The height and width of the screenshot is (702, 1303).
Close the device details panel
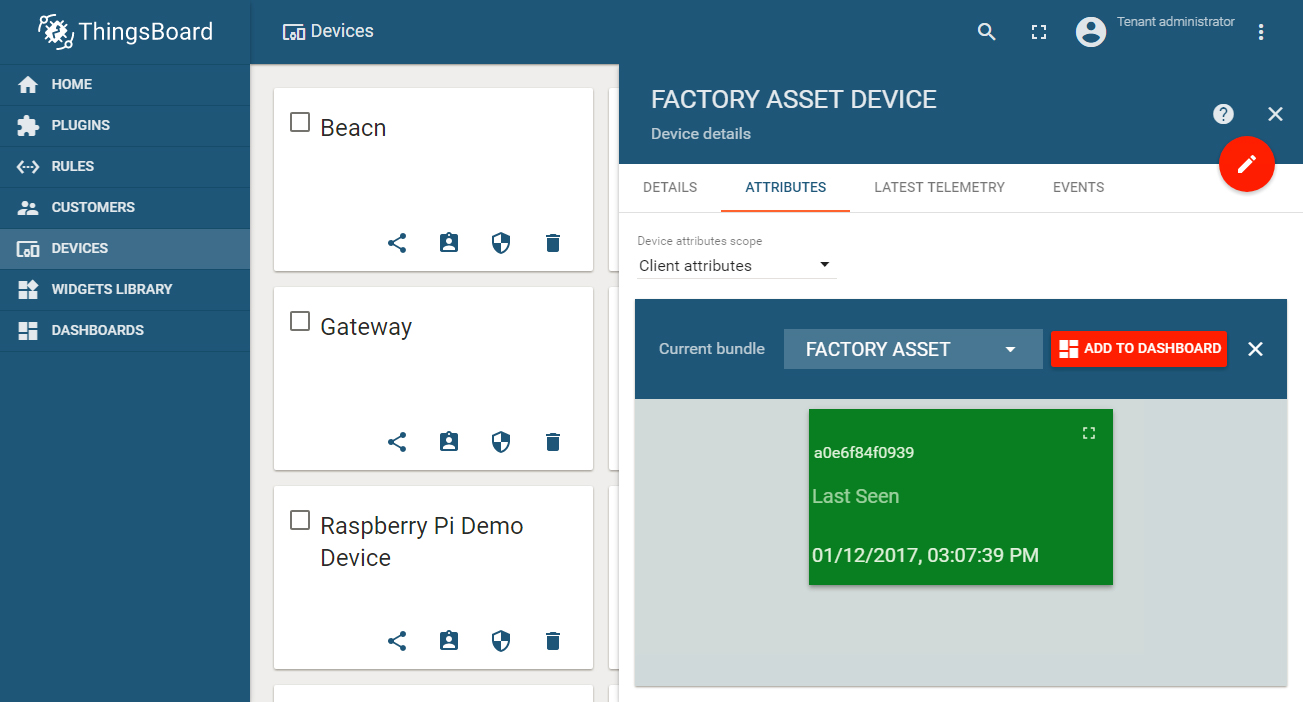tap(1275, 114)
